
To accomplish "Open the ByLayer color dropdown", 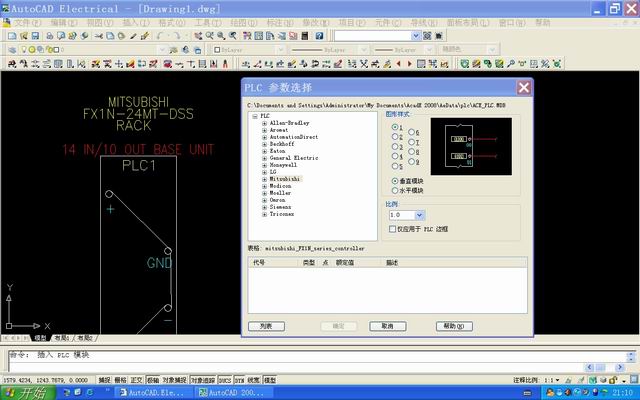I will [250, 48].
